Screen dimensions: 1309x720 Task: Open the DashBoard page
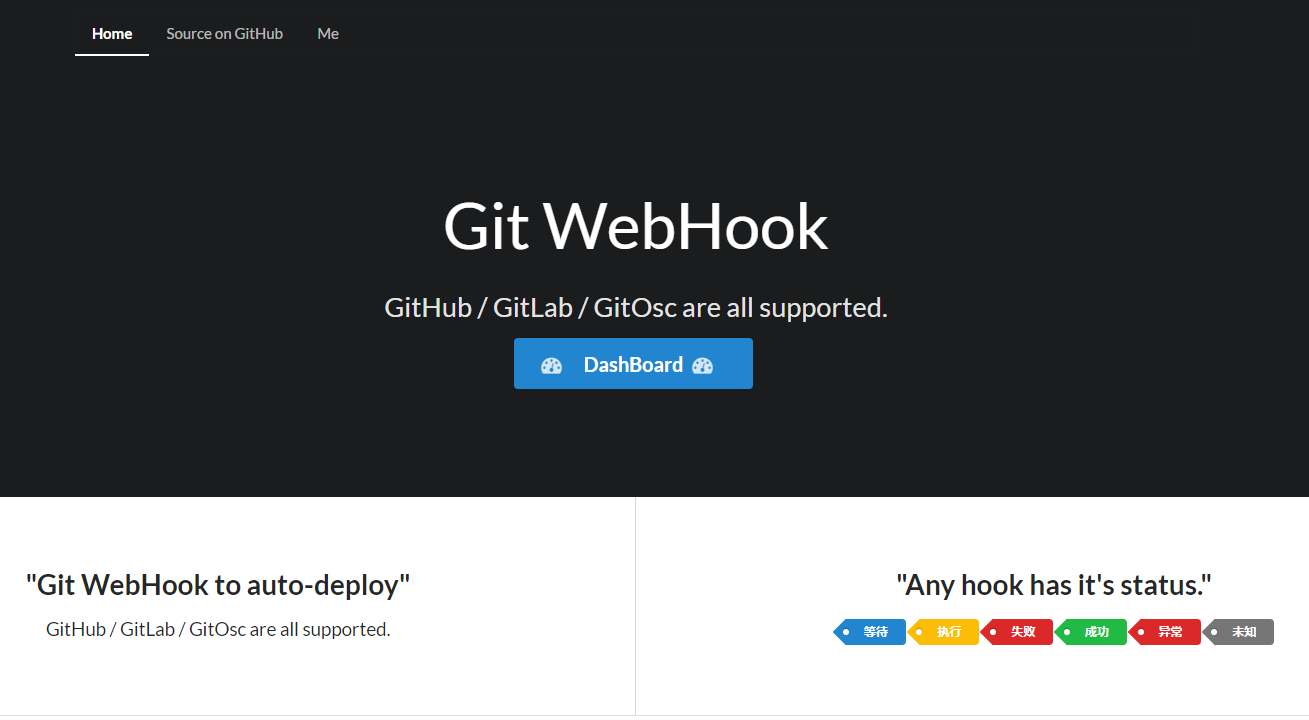coord(633,363)
